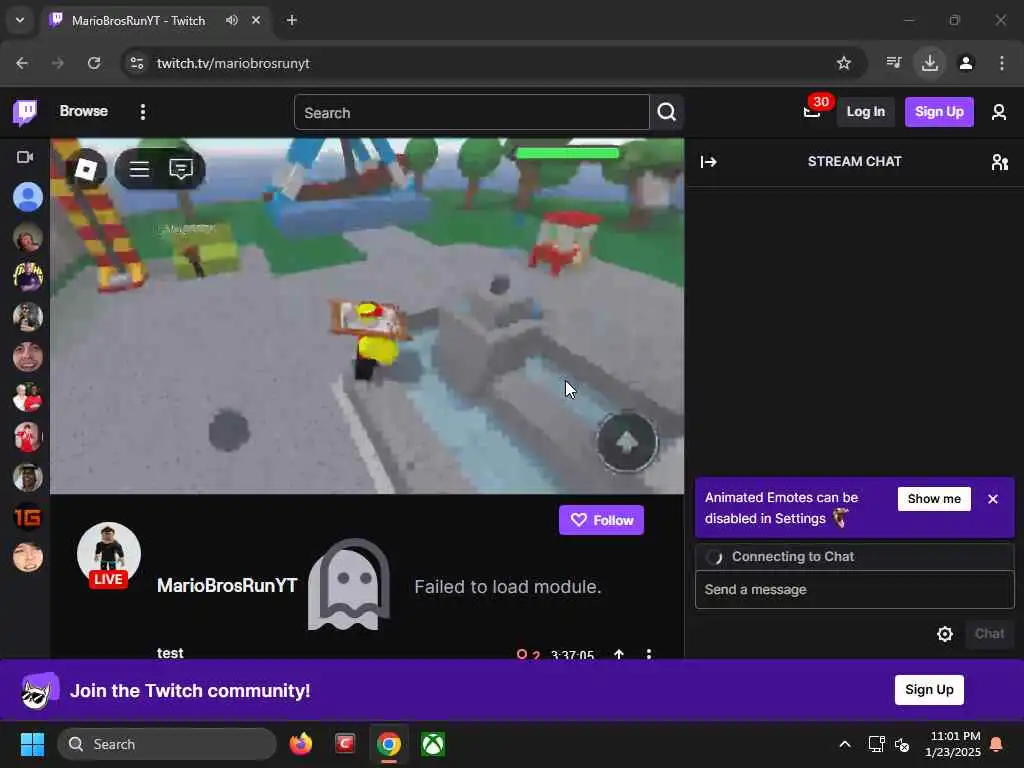This screenshot has height=768, width=1024.
Task: Click the address bar URL twitch.tv/mariobrosrunyt
Action: pos(233,63)
